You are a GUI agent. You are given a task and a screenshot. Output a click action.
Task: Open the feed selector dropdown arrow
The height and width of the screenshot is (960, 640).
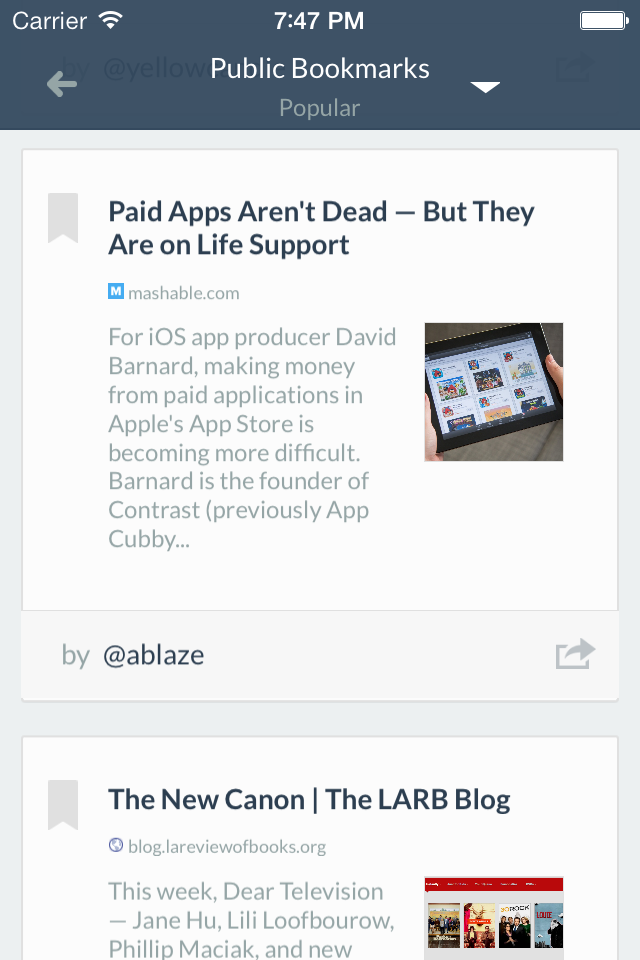485,88
